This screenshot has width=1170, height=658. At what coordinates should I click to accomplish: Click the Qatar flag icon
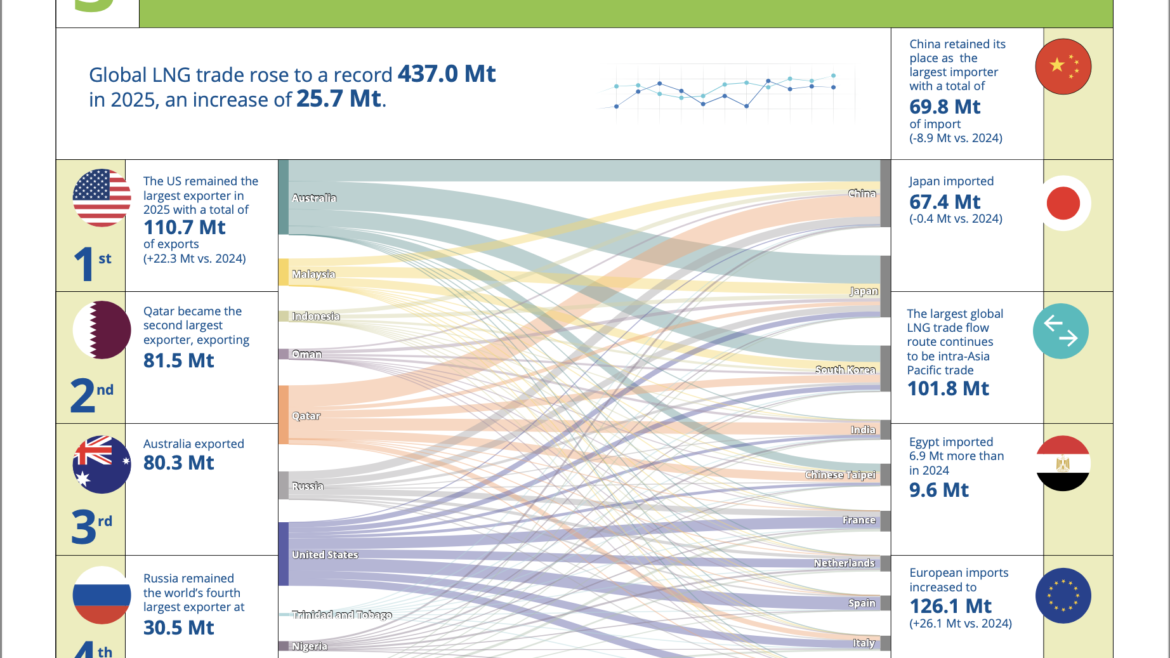coord(101,330)
